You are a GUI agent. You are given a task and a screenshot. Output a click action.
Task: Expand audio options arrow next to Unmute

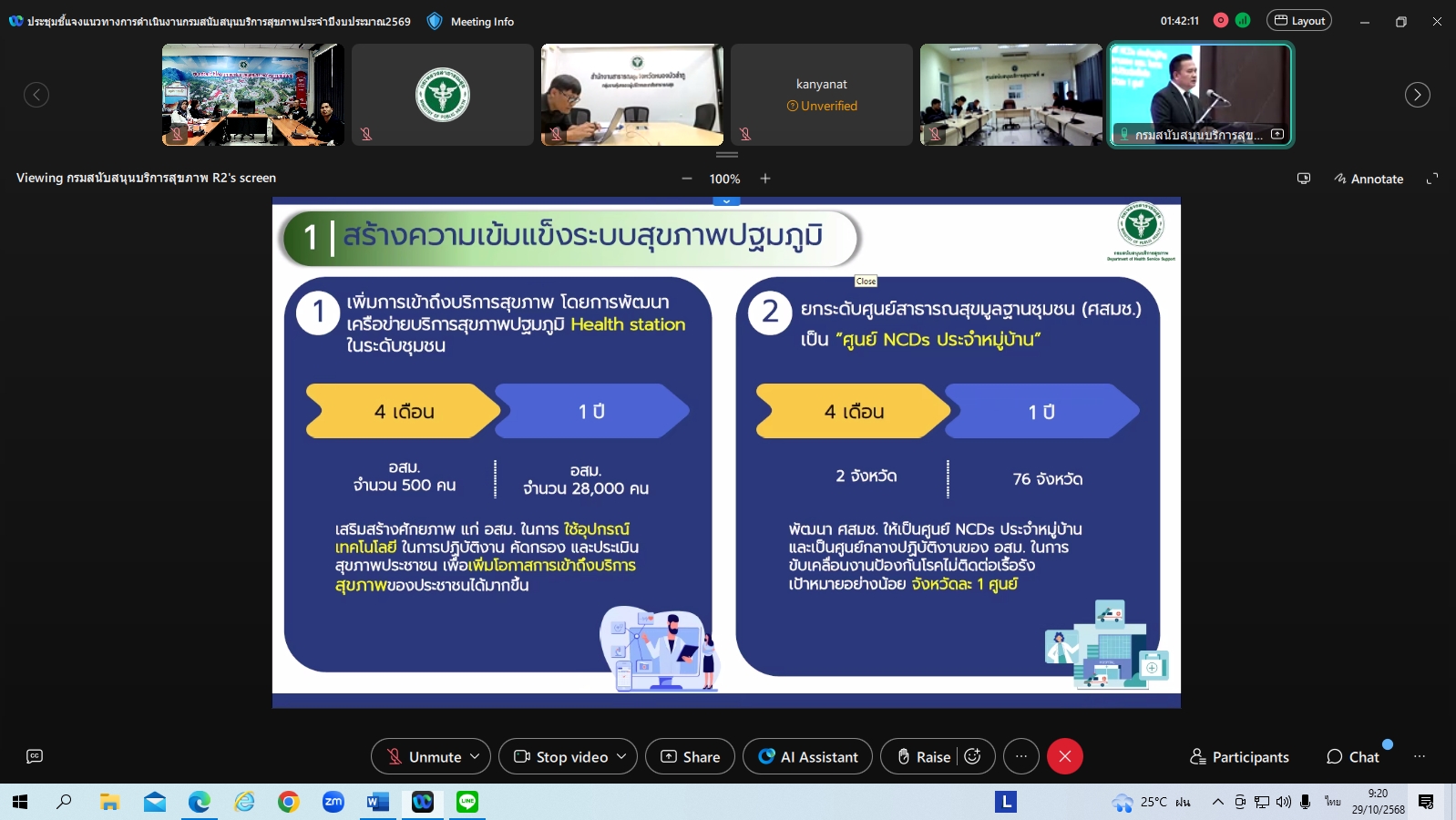[475, 756]
